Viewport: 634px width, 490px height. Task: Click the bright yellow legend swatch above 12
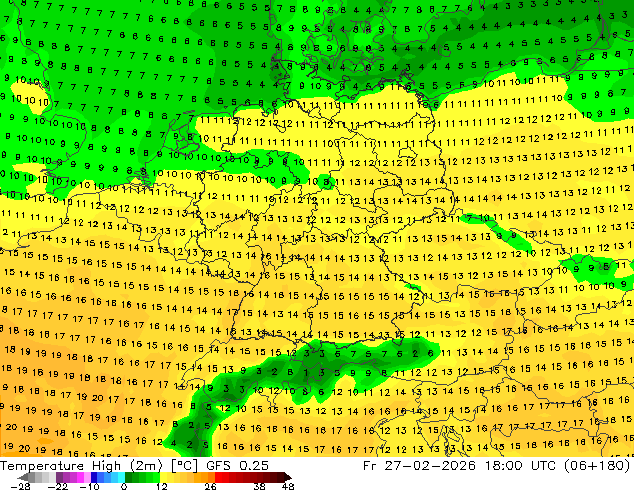click(x=163, y=477)
